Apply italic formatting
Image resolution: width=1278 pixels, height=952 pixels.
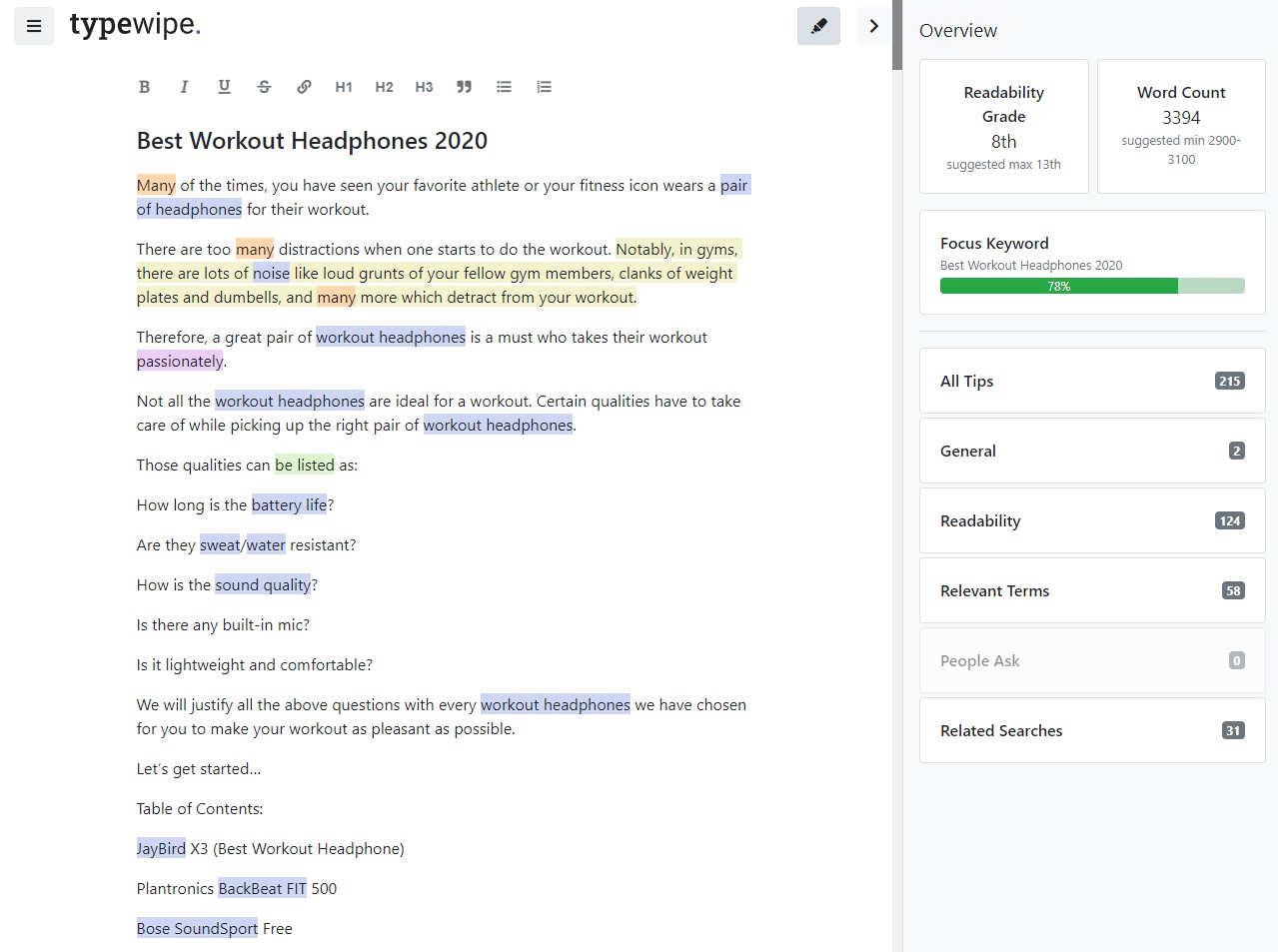tap(184, 87)
